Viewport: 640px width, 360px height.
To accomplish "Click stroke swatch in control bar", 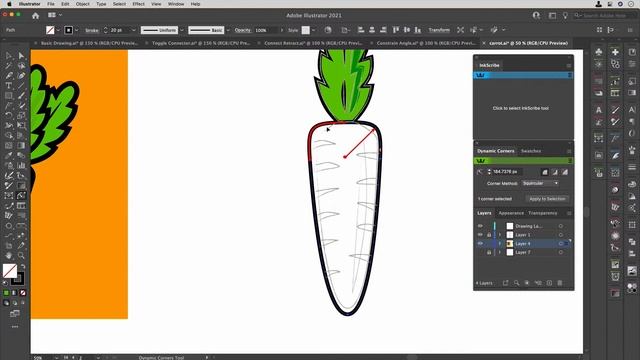I will 68,30.
